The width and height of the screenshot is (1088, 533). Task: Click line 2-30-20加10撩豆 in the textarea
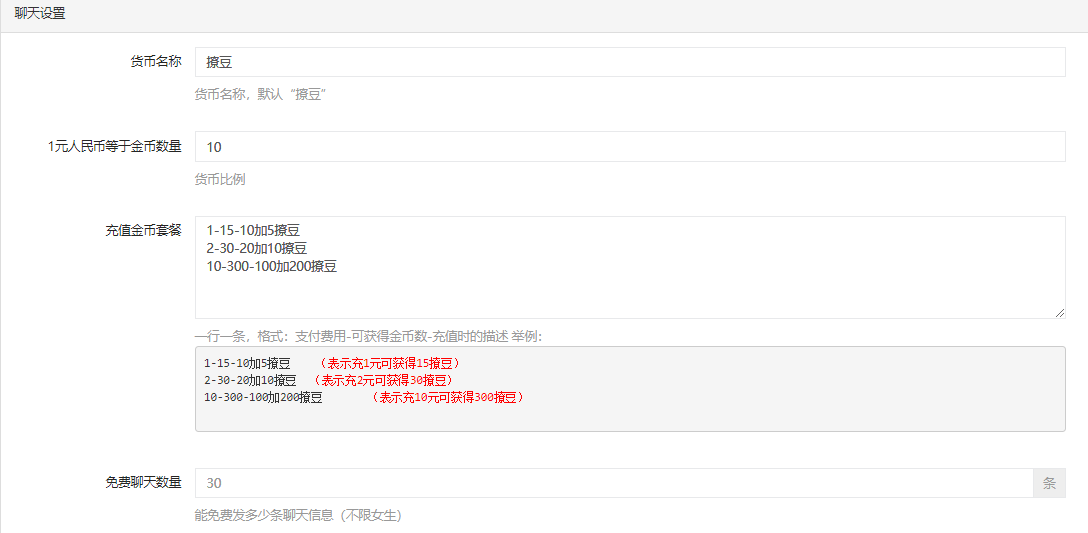256,248
